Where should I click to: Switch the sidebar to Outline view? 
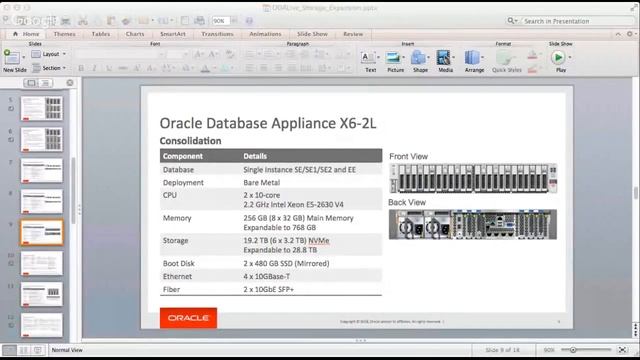coord(46,83)
